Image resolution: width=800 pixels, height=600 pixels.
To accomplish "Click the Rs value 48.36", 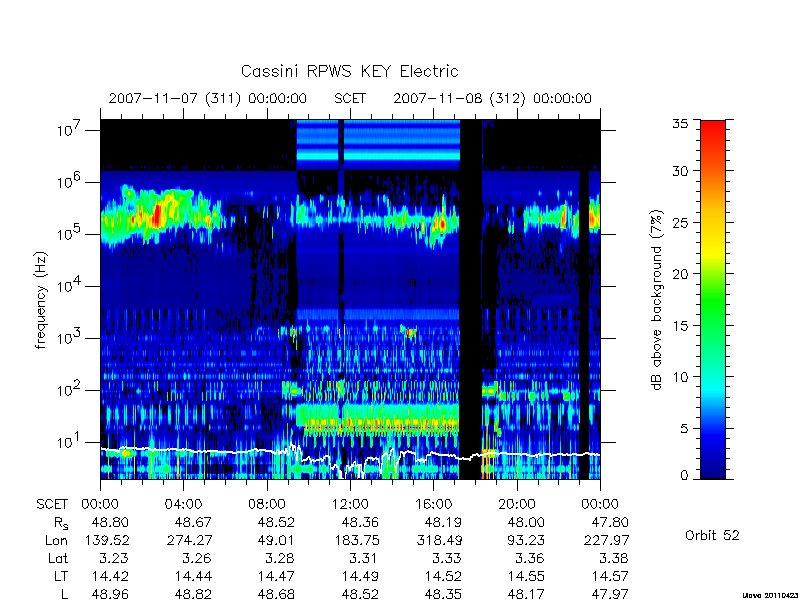I will click(360, 523).
